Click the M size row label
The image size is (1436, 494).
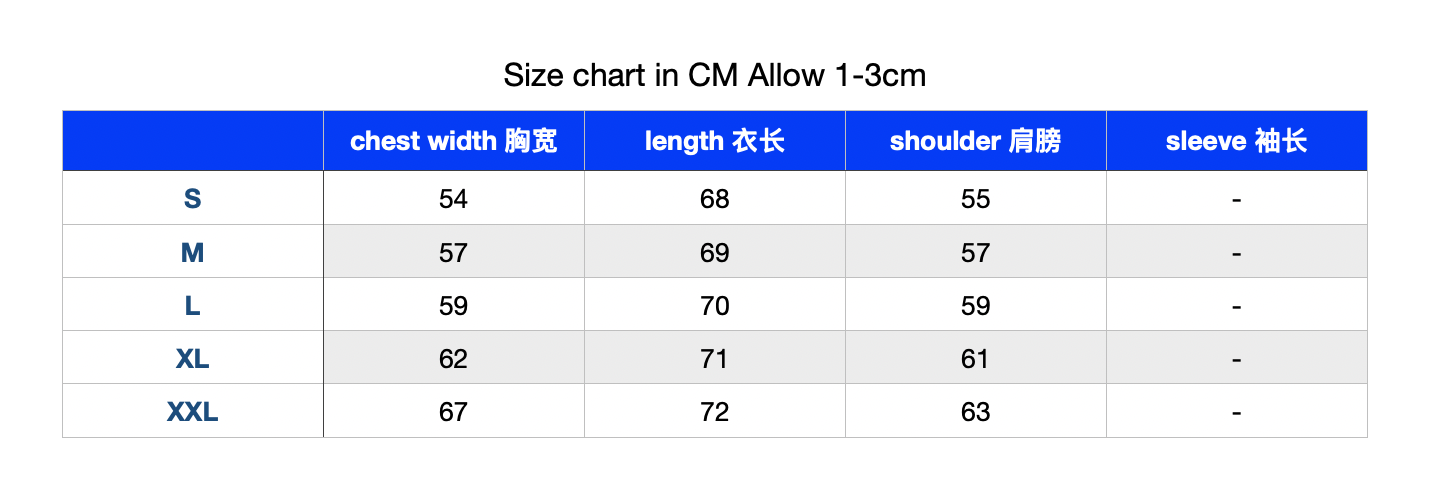(x=193, y=252)
